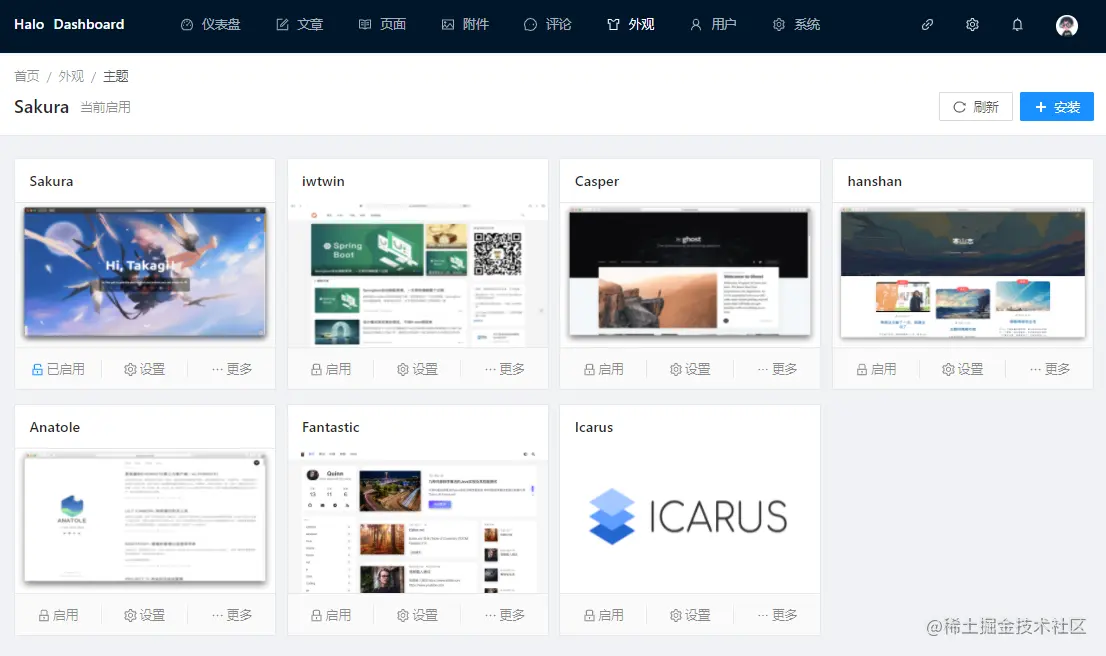Open the 外观 menu
Viewport: 1106px width, 656px height.
[631, 25]
